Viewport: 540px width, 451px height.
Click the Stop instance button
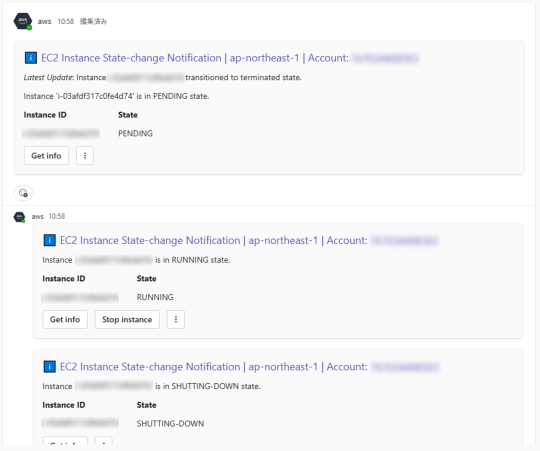[127, 319]
